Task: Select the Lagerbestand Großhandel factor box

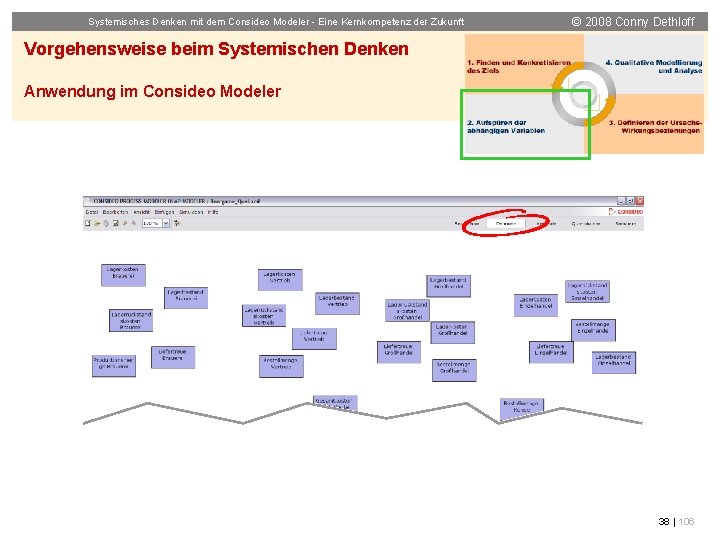Action: pos(449,286)
